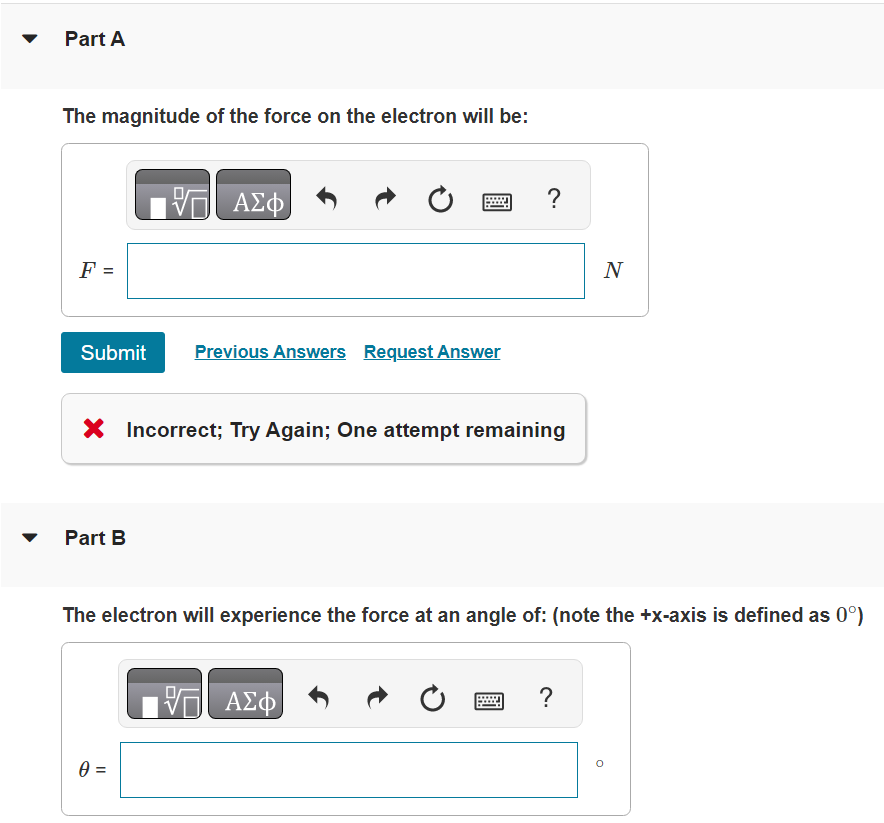Click the undo arrow in Part B toolbar

click(320, 697)
